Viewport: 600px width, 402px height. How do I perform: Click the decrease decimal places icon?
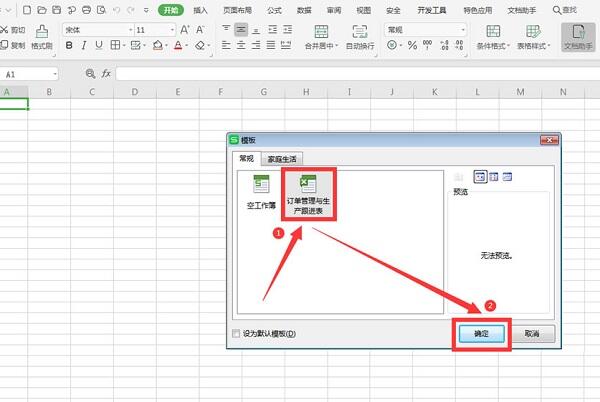click(x=459, y=45)
